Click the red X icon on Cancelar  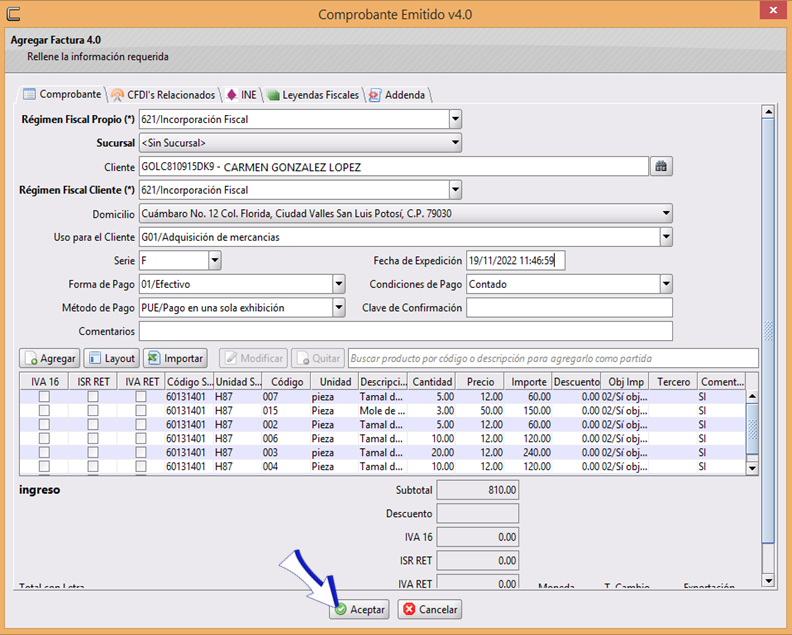point(409,609)
